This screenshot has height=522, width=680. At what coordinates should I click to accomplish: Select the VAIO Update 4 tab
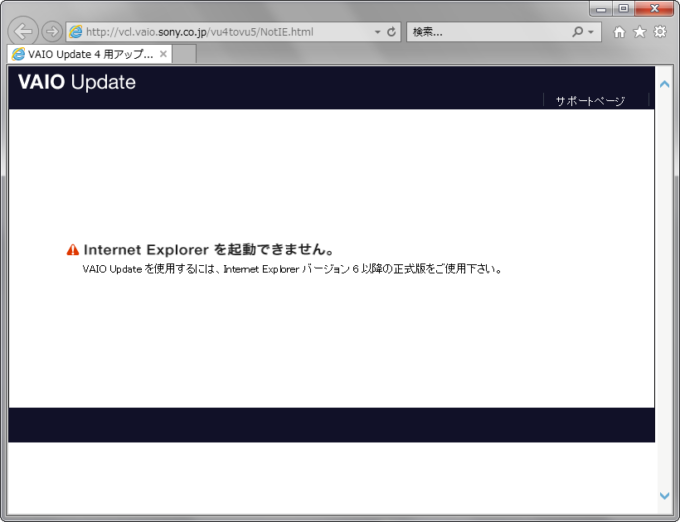pos(85,54)
